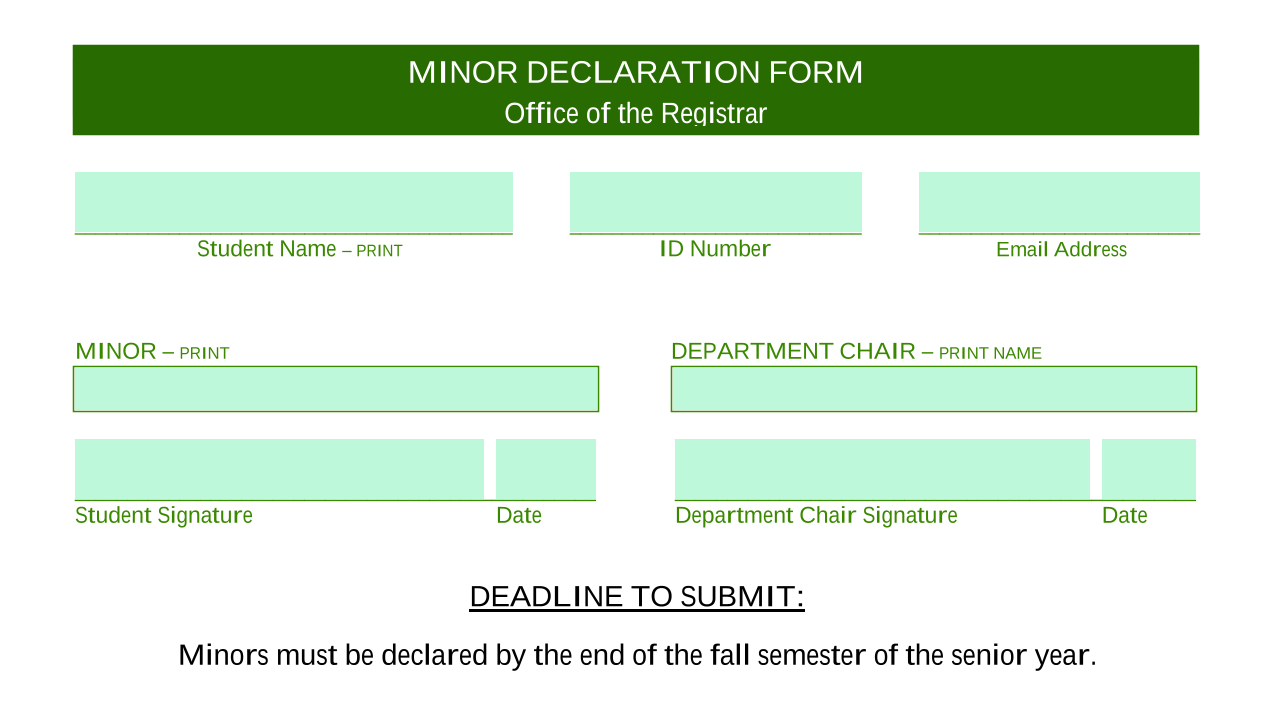Click the Email Address label
Screen dimensions: 1275x706
[x=1061, y=250]
